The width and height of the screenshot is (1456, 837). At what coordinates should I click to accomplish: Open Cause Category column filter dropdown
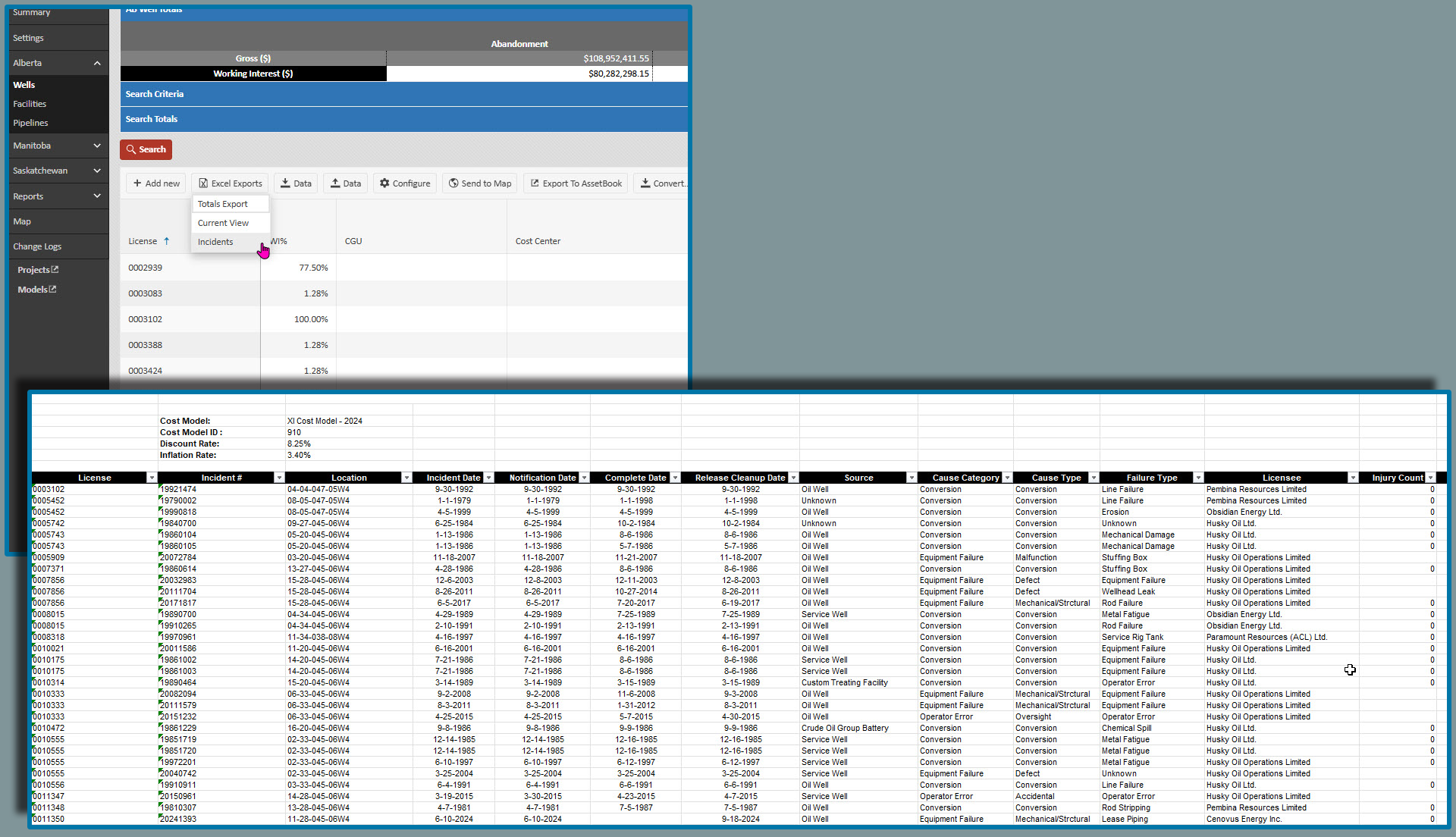[1007, 478]
